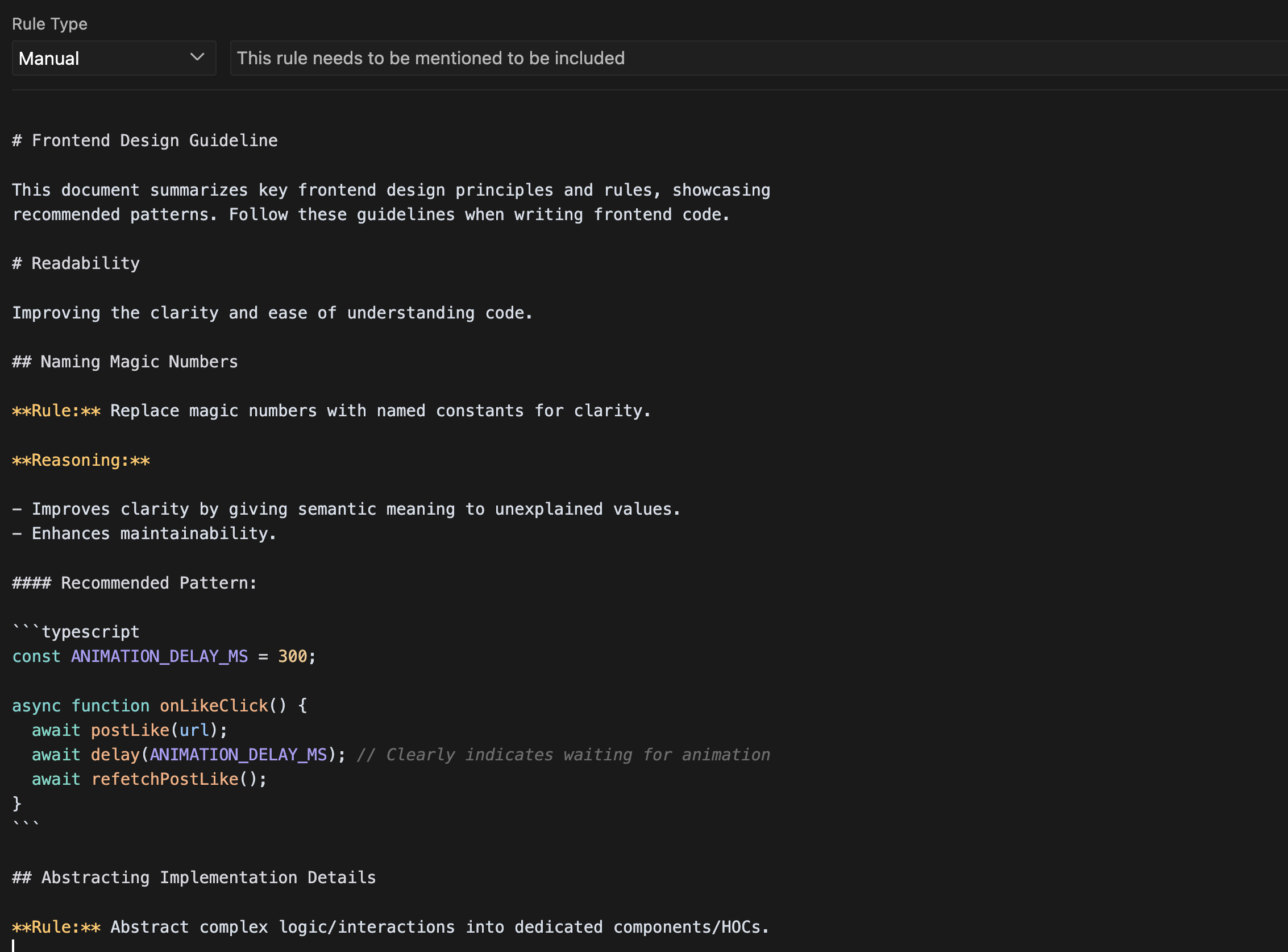Click the number 300 in the code
Viewport: 1288px width, 952px height.
pos(292,656)
